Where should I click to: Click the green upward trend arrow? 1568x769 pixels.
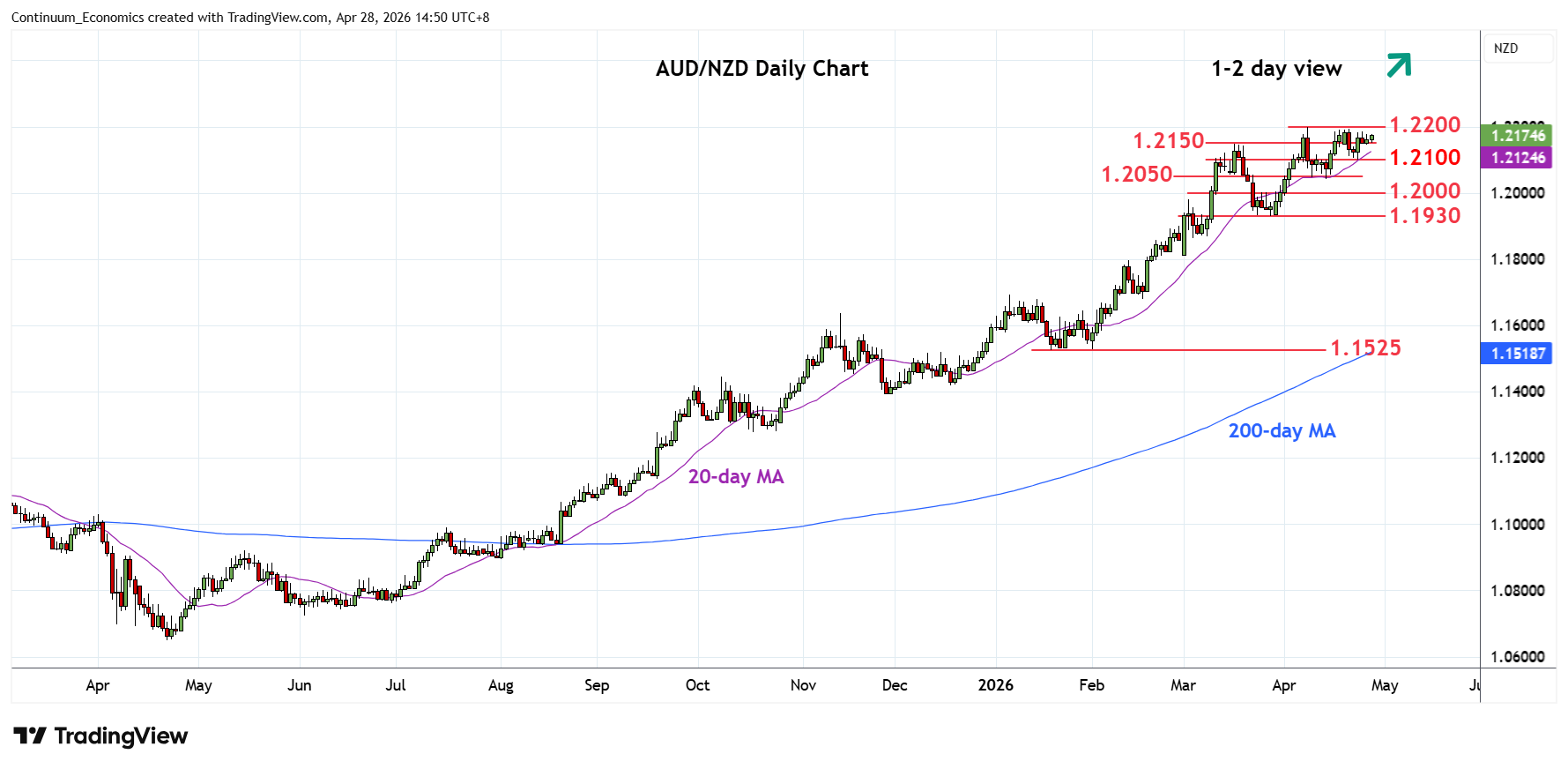[1399, 64]
